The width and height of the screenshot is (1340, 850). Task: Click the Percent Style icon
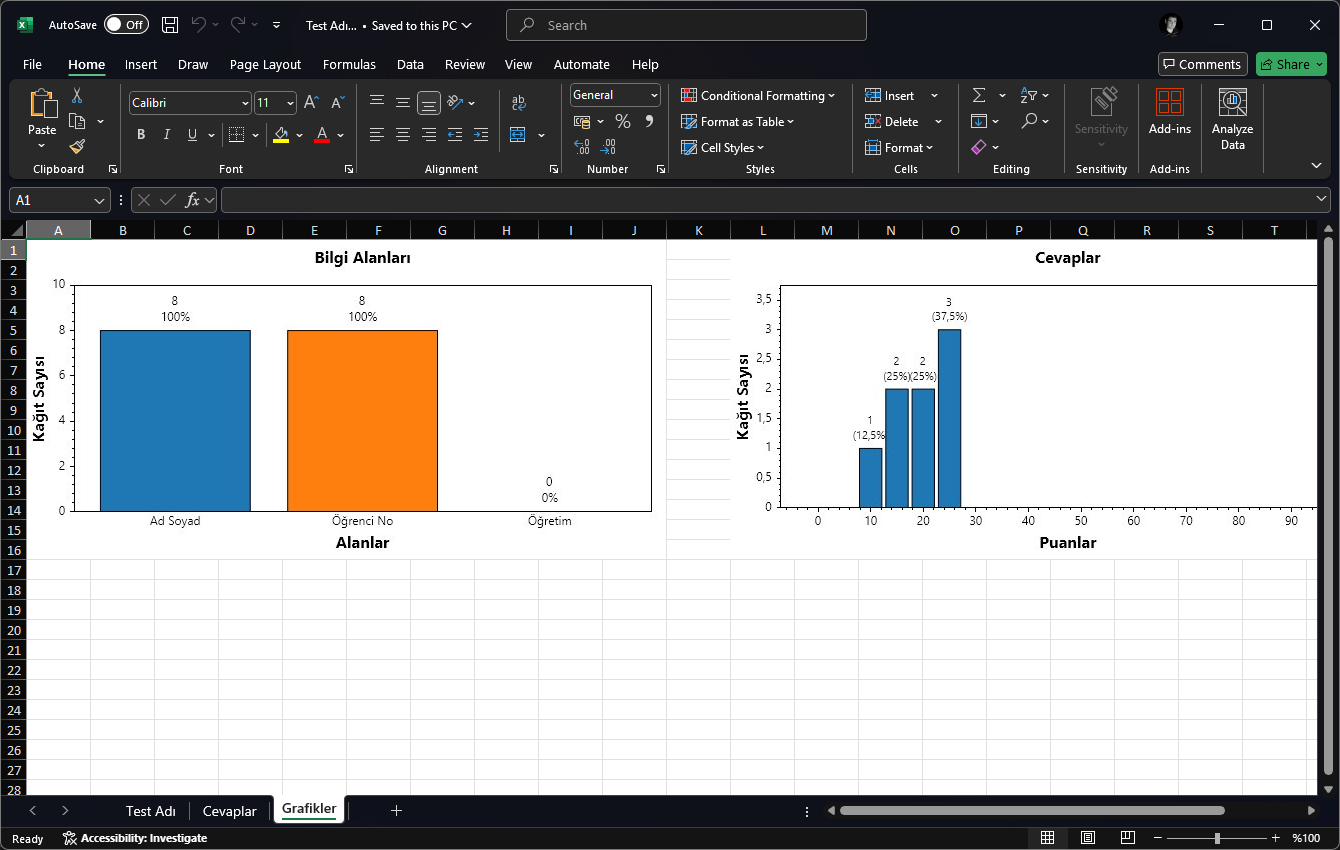[x=621, y=120]
